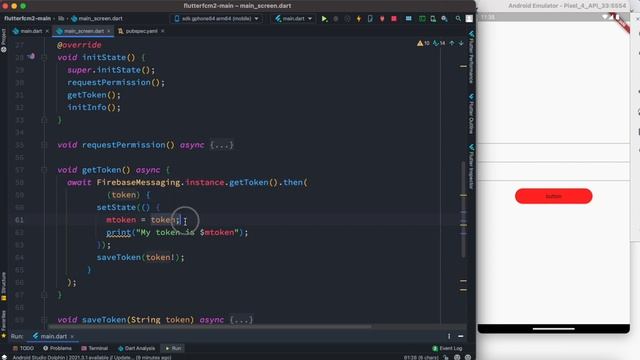The width and height of the screenshot is (640, 360).
Task: Close the pubspec.yaml editor tab
Action: pyautogui.click(x=162, y=31)
